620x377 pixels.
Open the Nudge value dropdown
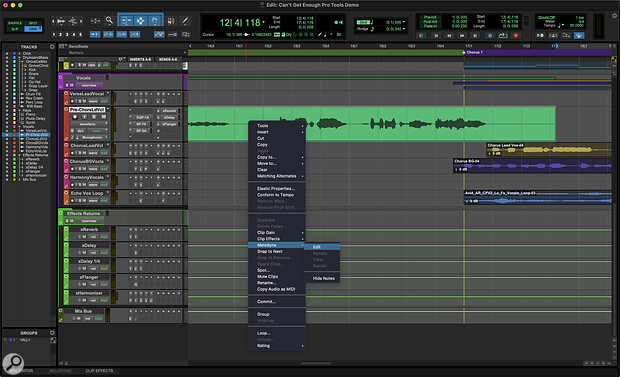pos(404,29)
